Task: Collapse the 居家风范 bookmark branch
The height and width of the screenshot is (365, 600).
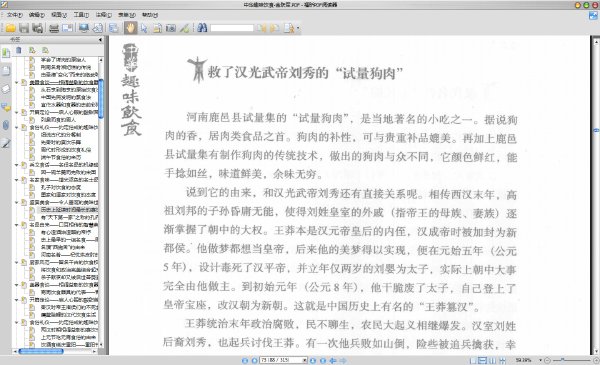Action: point(16,262)
